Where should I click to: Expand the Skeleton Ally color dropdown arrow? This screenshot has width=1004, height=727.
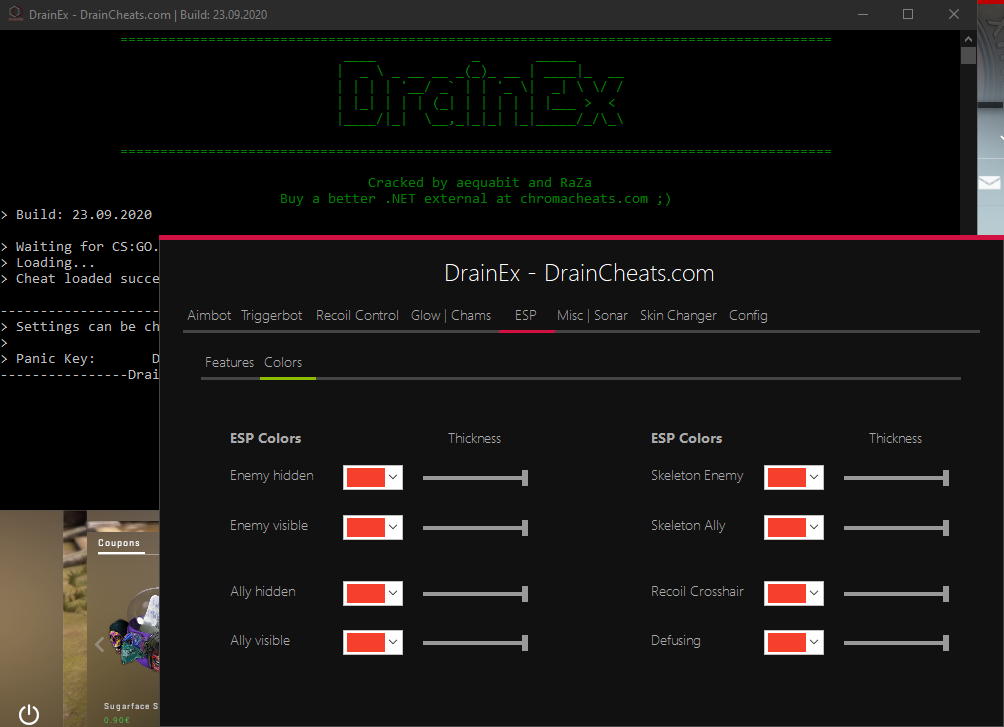[x=814, y=527]
